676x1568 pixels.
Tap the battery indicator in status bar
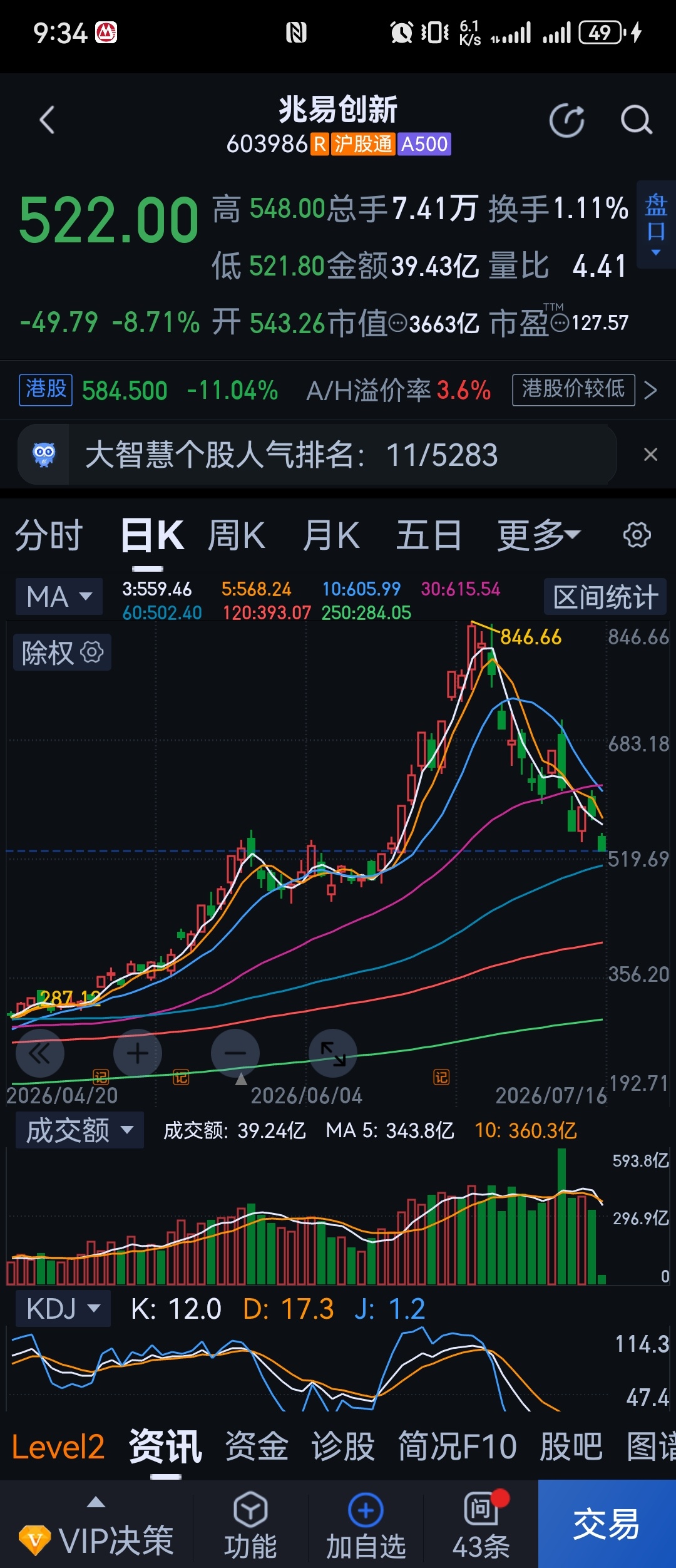pyautogui.click(x=602, y=33)
